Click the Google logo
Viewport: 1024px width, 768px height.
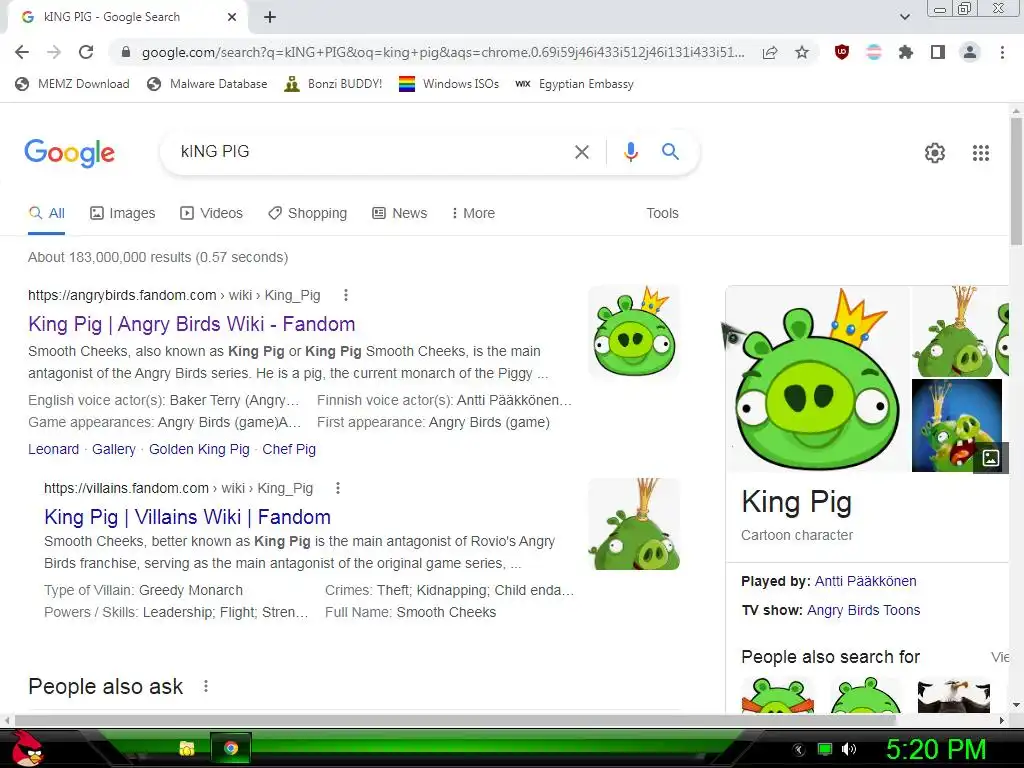69,153
